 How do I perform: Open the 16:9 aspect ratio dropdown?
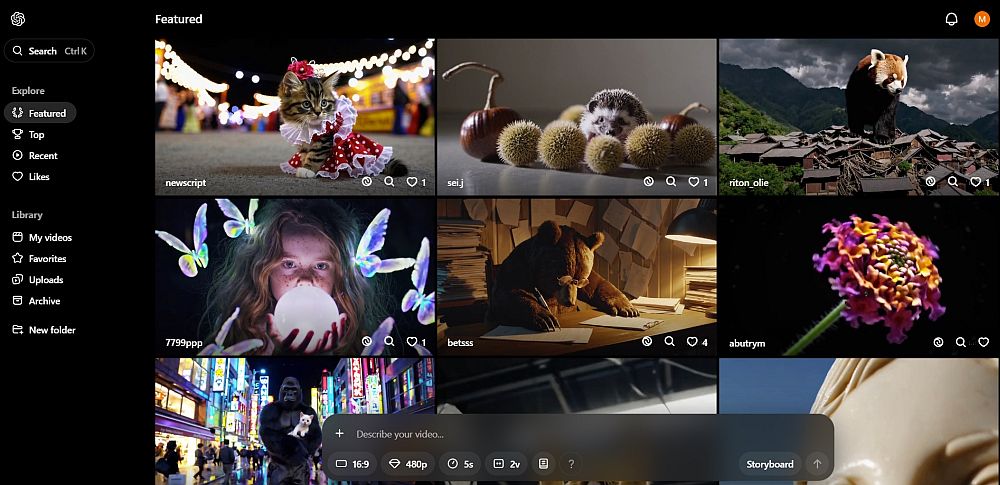coord(353,464)
